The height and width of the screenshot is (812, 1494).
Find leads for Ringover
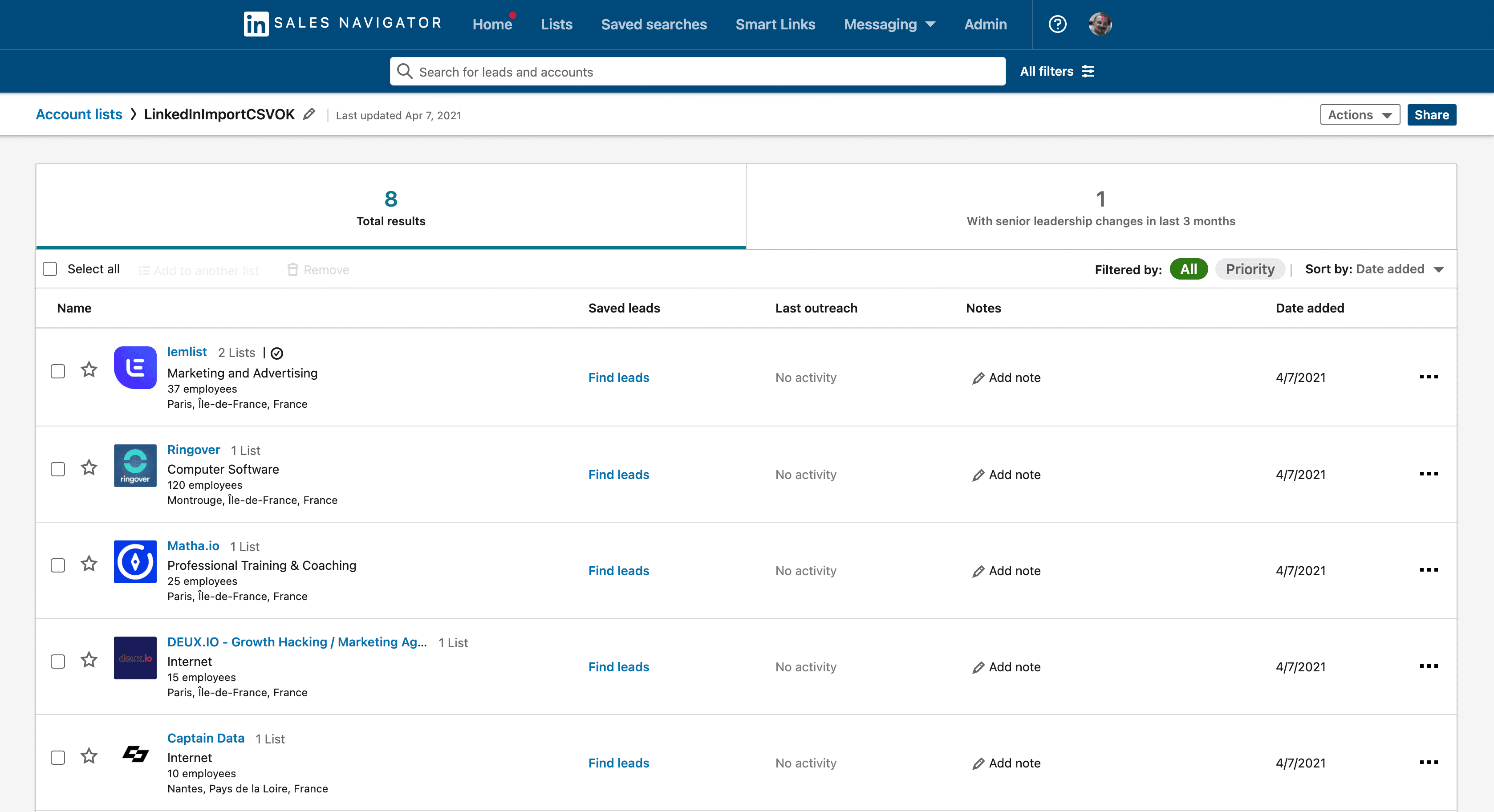619,475
